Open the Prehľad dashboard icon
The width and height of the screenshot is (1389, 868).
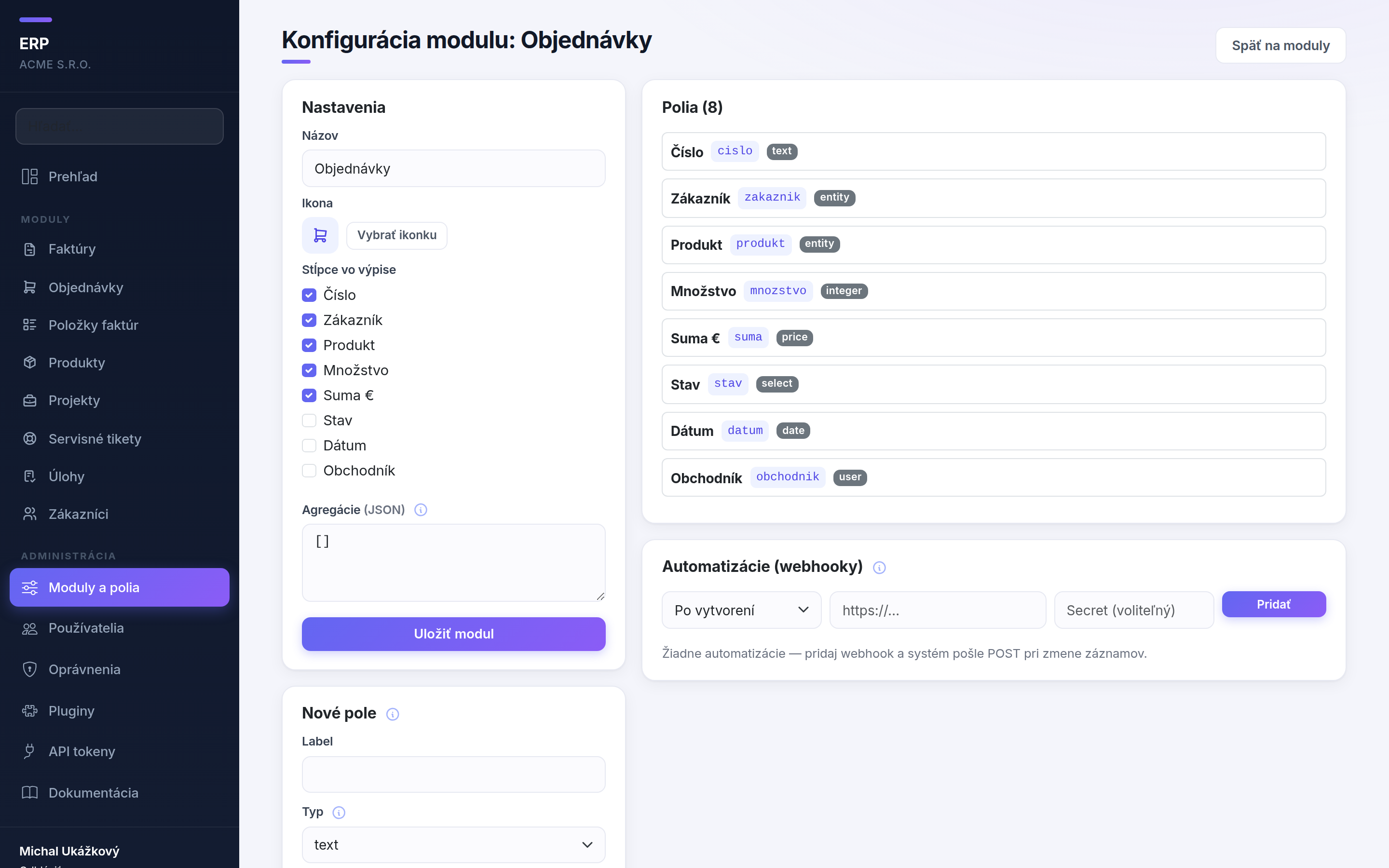(30, 176)
